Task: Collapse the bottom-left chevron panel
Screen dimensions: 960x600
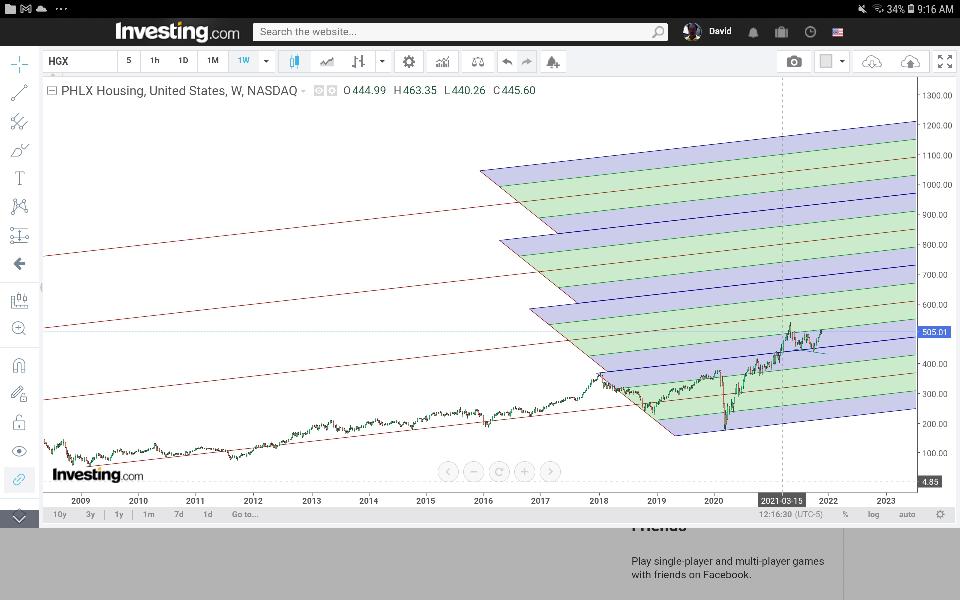Action: [19, 519]
